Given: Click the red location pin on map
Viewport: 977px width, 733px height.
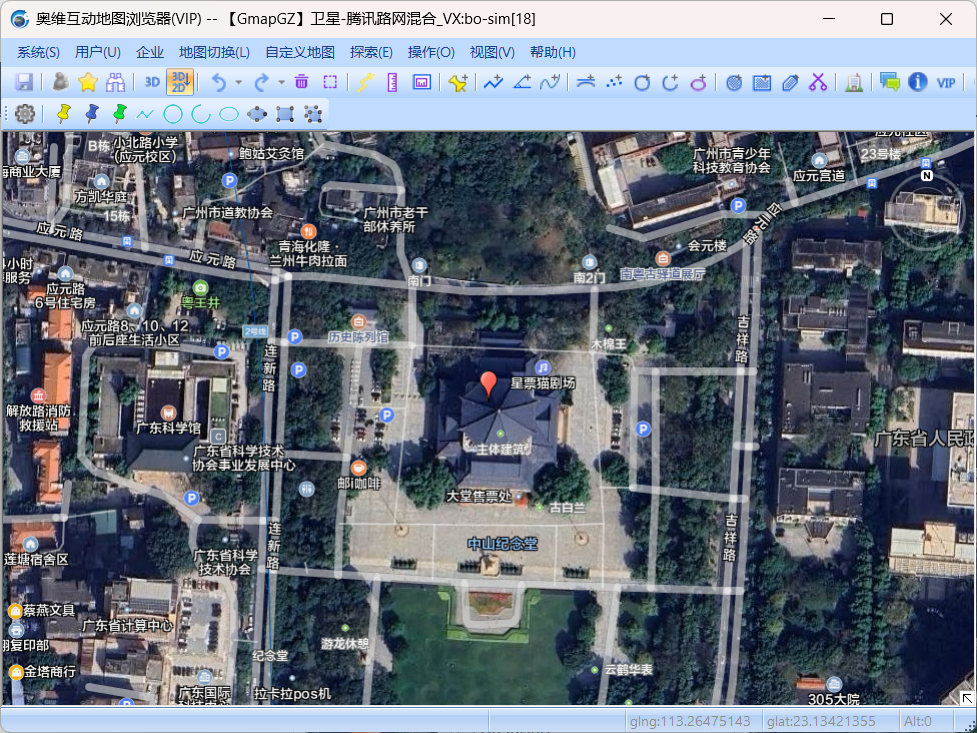Looking at the screenshot, I should pyautogui.click(x=488, y=384).
